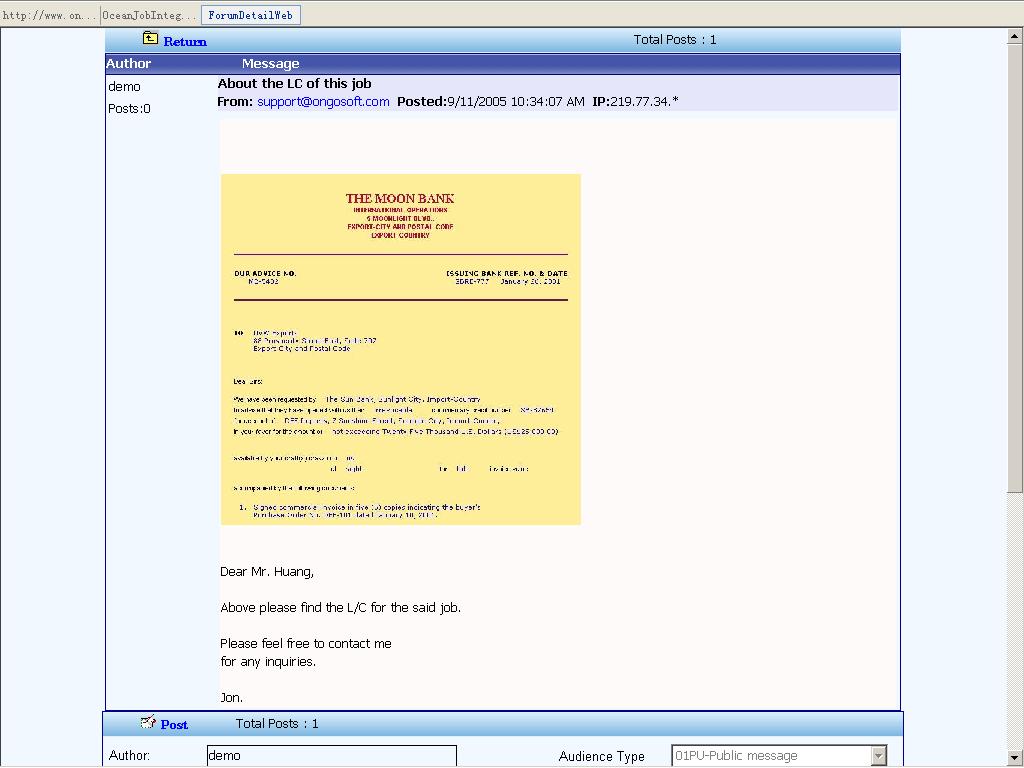Click the Return folder icon
Image resolution: width=1024 pixels, height=768 pixels.
coord(150,39)
